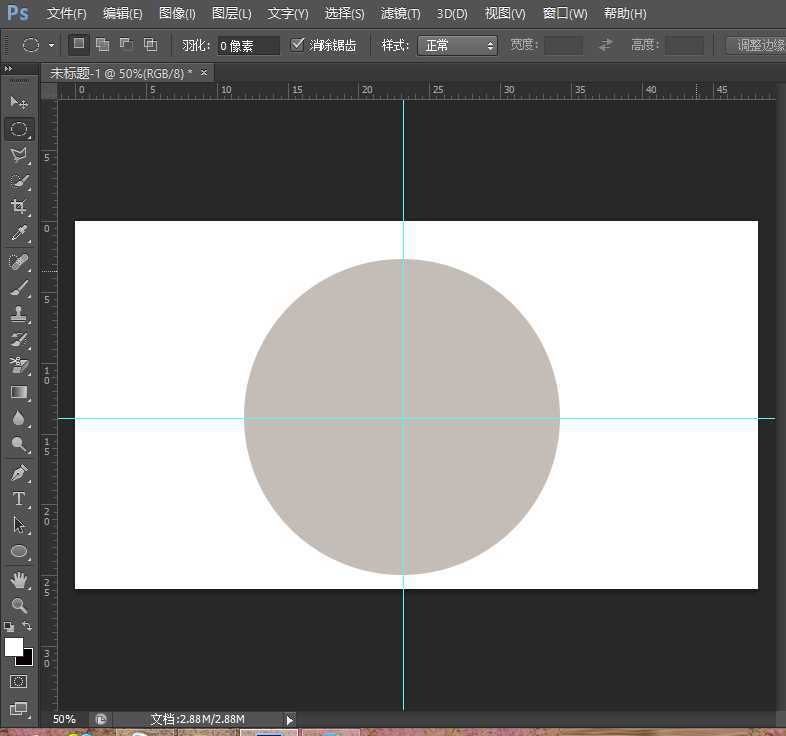The height and width of the screenshot is (736, 786).
Task: Toggle Quick Mask mode
Action: coord(19,682)
